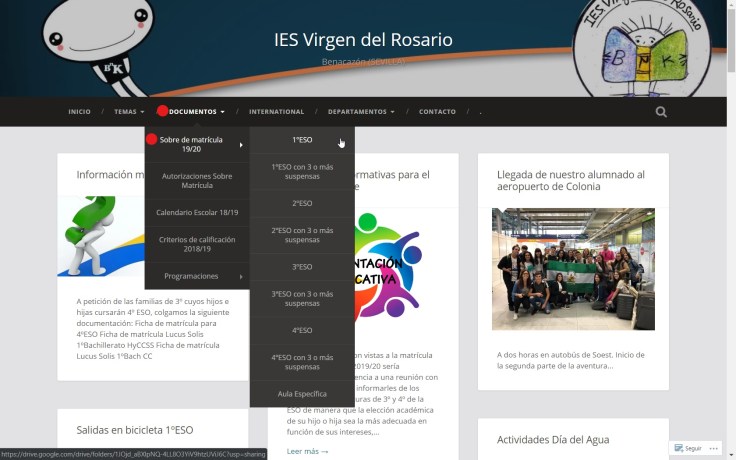Open Criterios de calificación 2018/19
This screenshot has height=460, width=736.
(197, 244)
